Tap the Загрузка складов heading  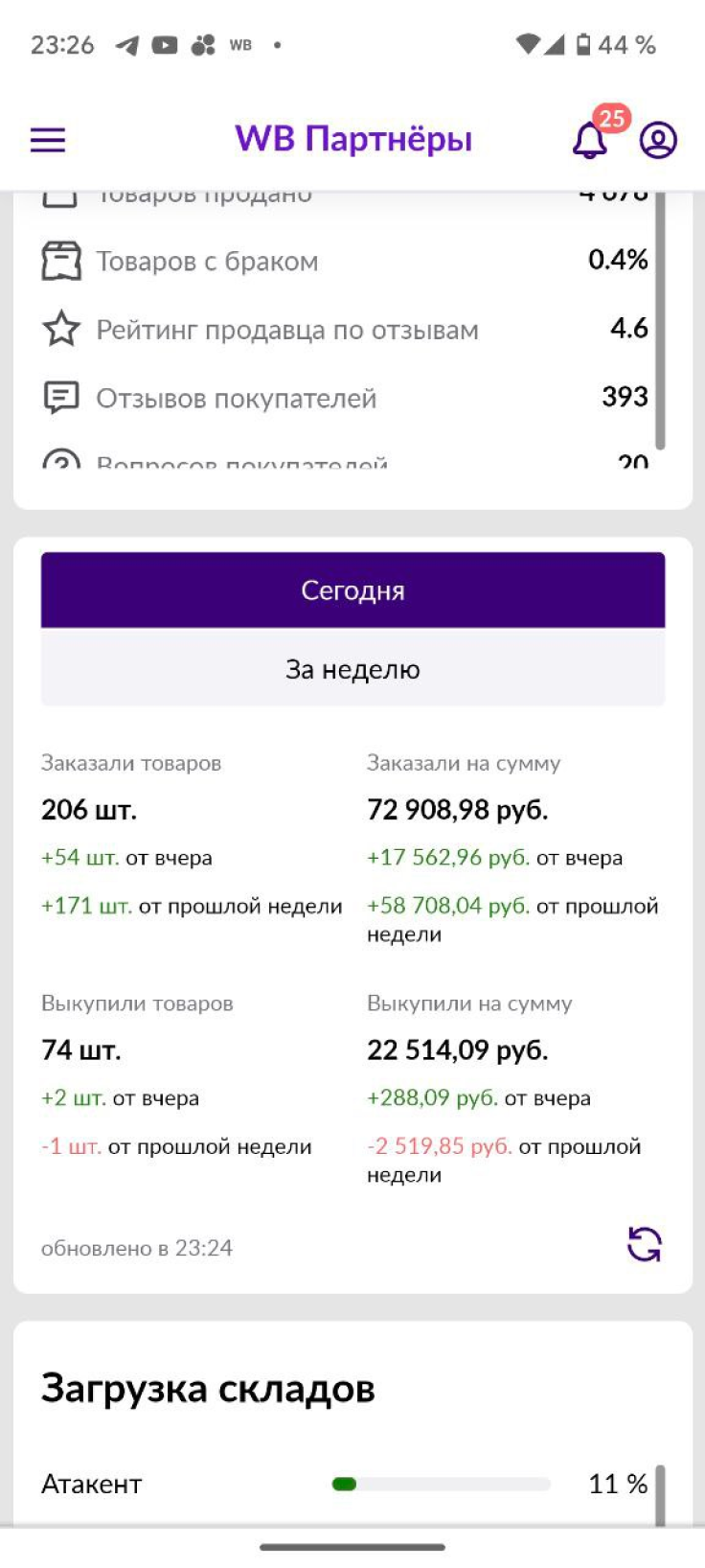click(x=208, y=1388)
